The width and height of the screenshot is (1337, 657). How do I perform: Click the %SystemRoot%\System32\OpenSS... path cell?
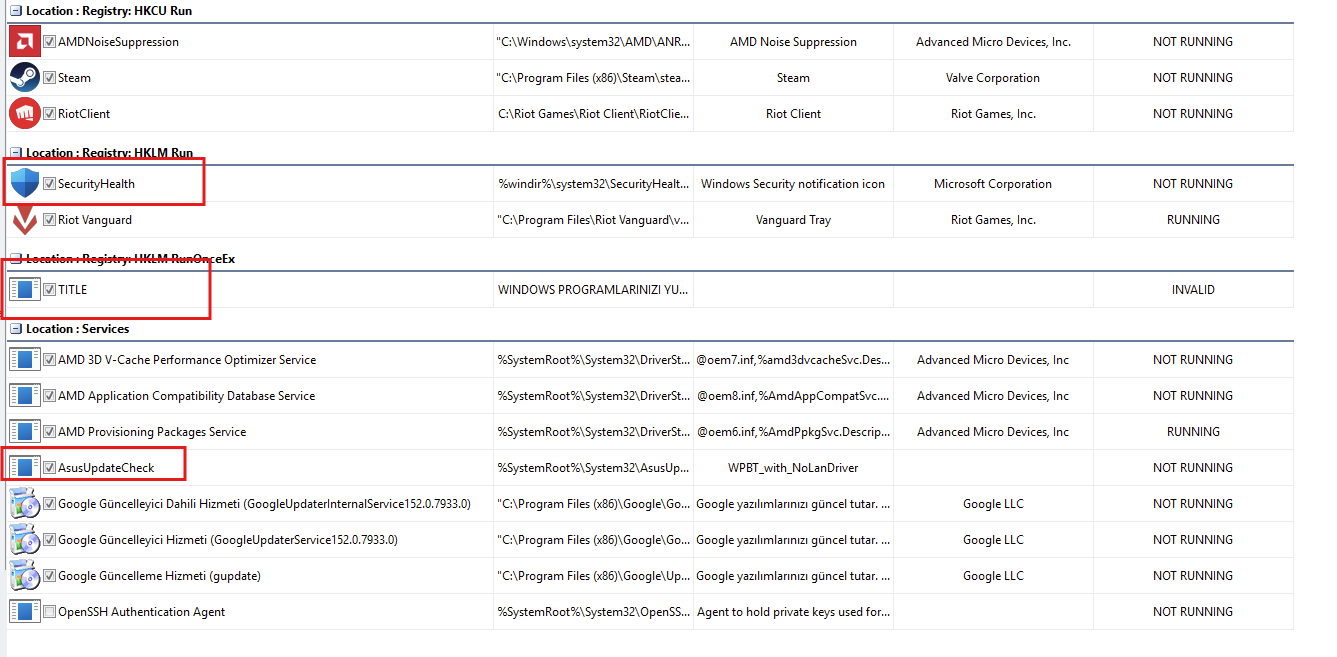(x=594, y=612)
